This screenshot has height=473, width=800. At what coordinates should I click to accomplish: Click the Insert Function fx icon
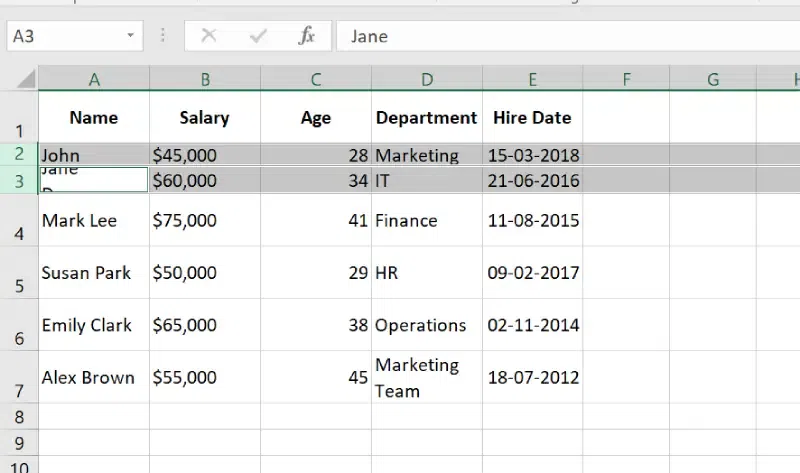(307, 36)
